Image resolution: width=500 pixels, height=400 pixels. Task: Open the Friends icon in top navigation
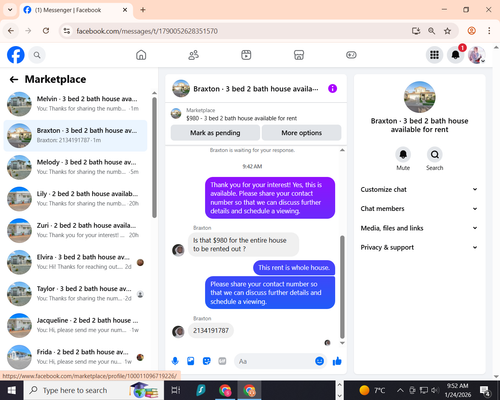tap(194, 55)
